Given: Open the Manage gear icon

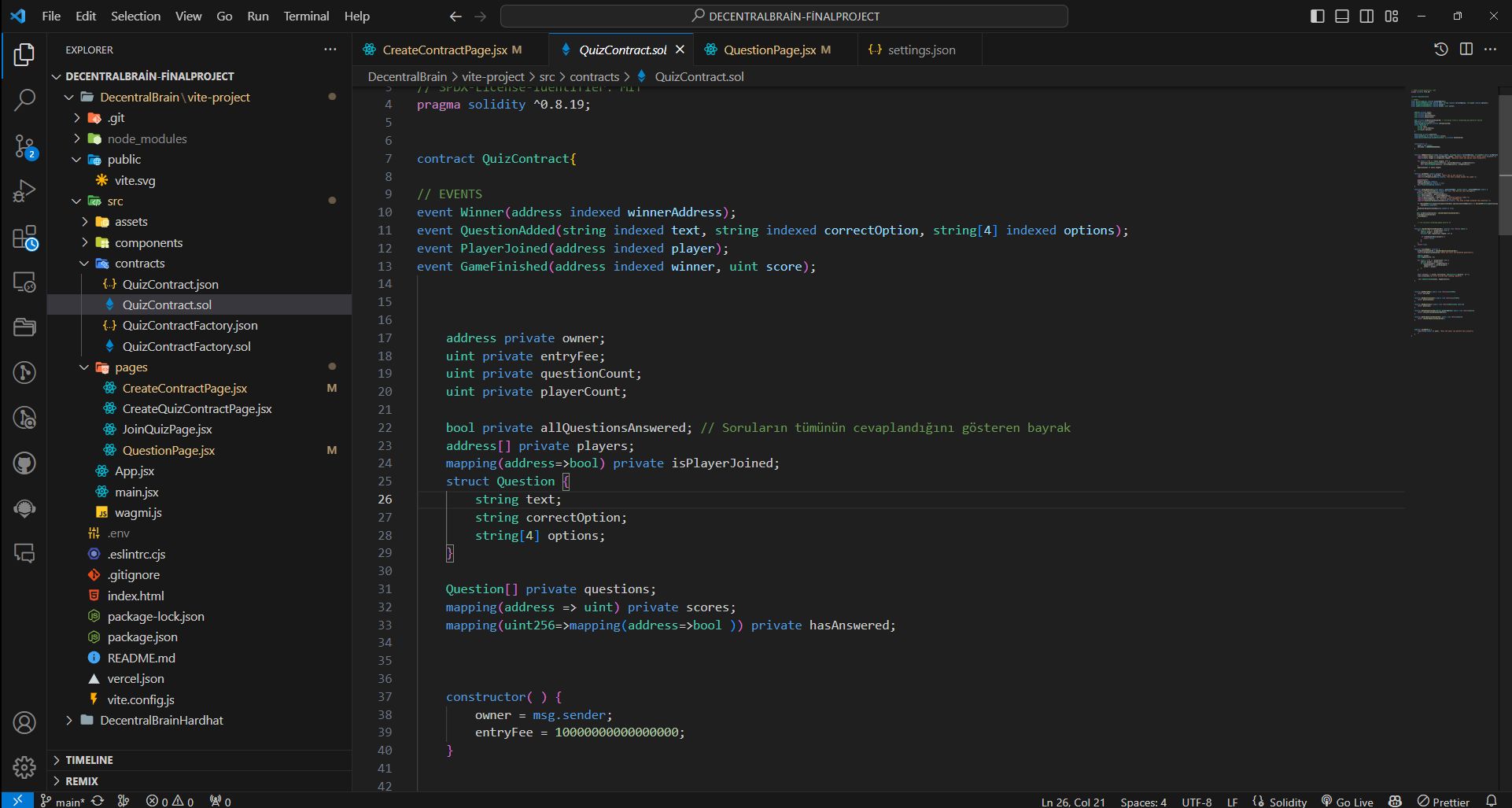Looking at the screenshot, I should click(x=24, y=767).
